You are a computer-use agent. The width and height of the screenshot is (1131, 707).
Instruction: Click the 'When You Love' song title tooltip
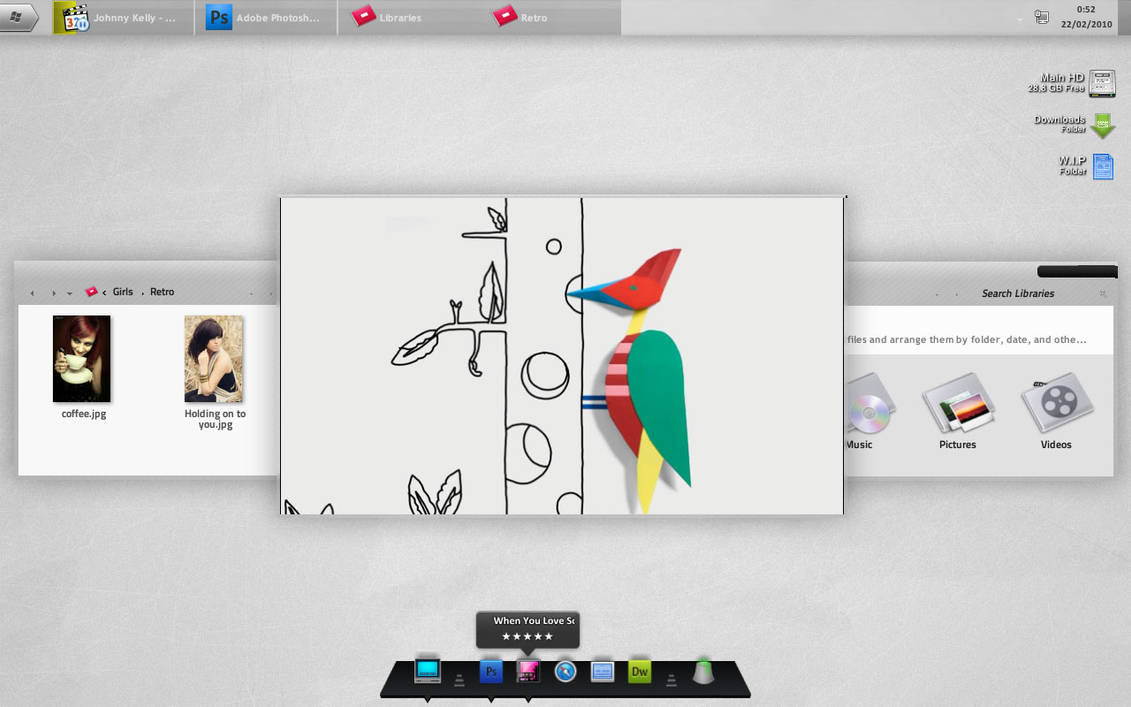click(x=534, y=620)
